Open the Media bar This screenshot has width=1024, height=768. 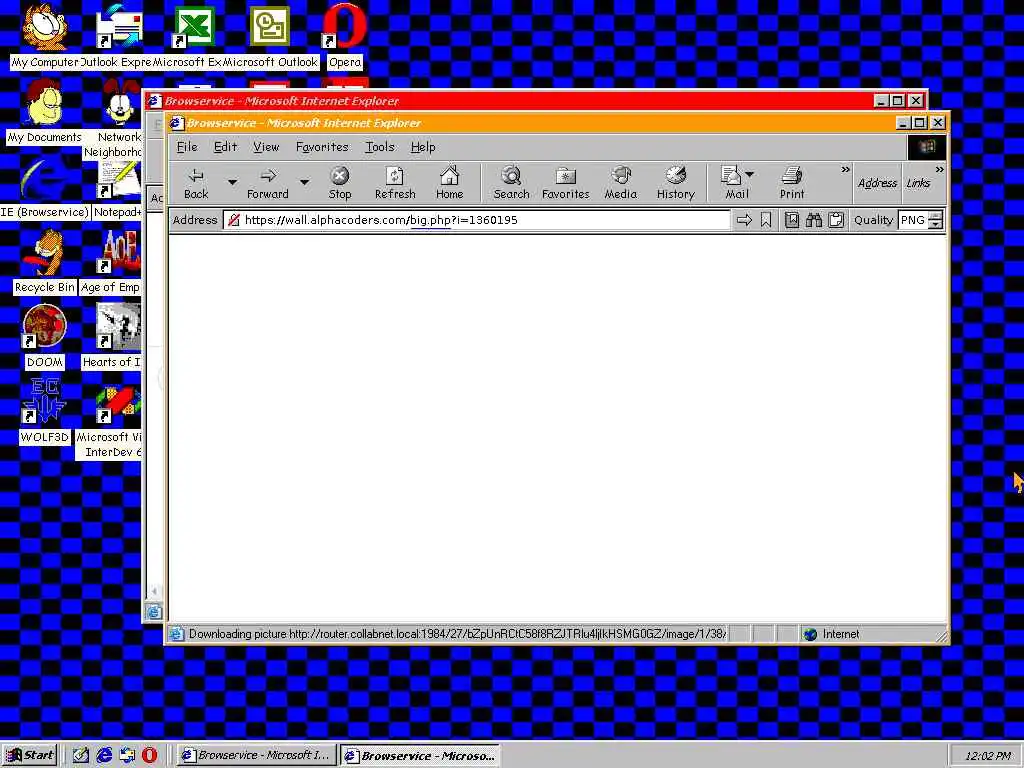click(620, 183)
